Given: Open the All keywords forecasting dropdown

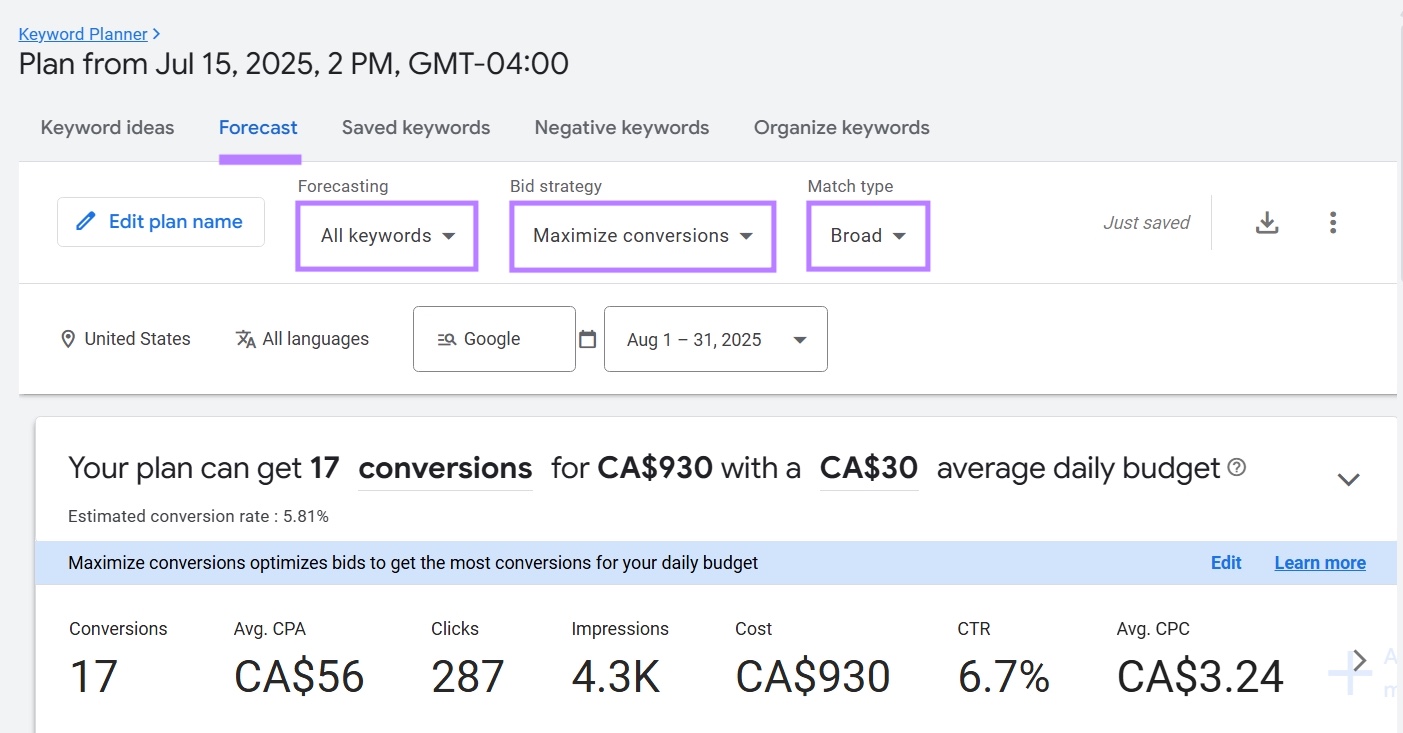Looking at the screenshot, I should (386, 236).
